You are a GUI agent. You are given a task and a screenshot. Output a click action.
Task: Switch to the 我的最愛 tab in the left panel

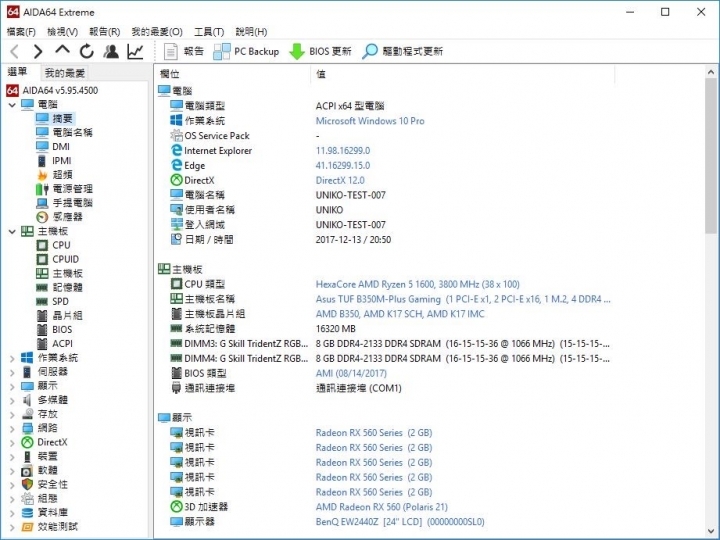coord(65,73)
